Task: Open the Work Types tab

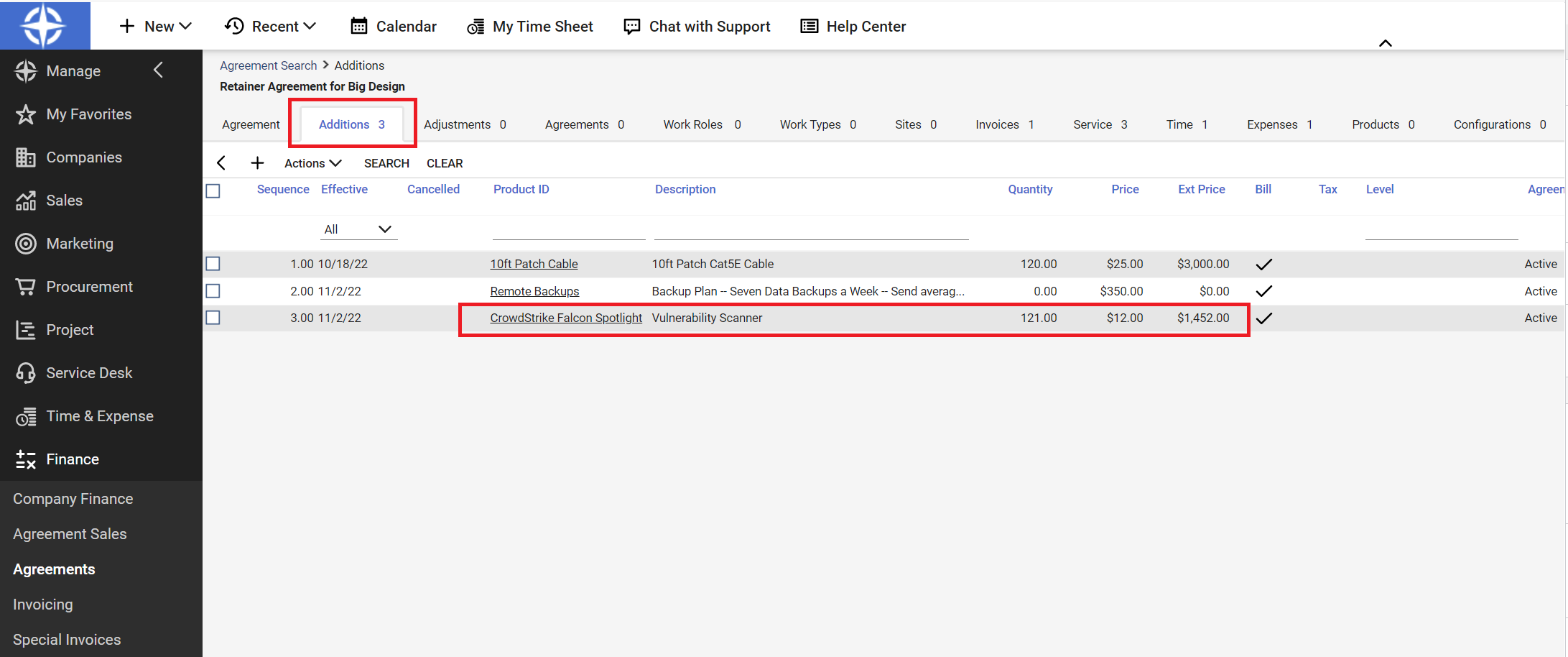Action: 818,124
